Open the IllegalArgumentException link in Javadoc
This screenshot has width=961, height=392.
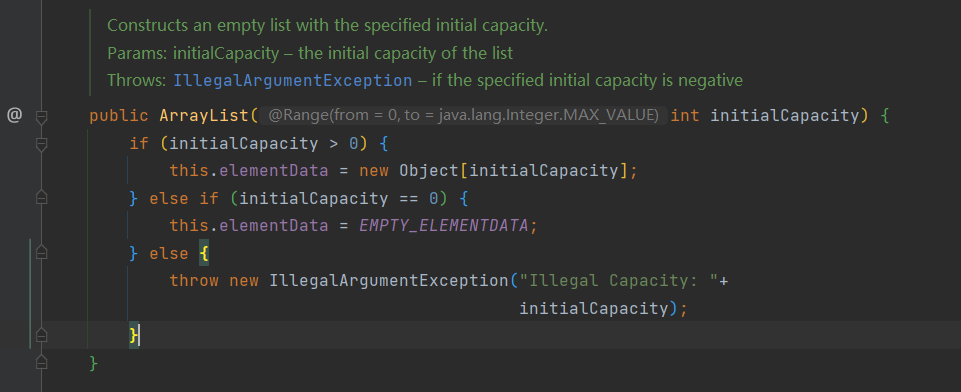point(293,80)
